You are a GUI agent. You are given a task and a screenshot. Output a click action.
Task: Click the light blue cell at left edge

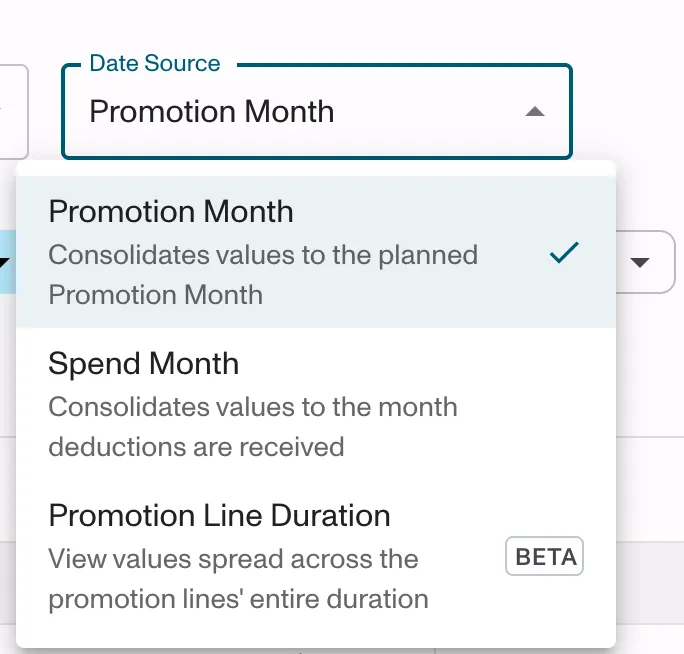click(8, 262)
